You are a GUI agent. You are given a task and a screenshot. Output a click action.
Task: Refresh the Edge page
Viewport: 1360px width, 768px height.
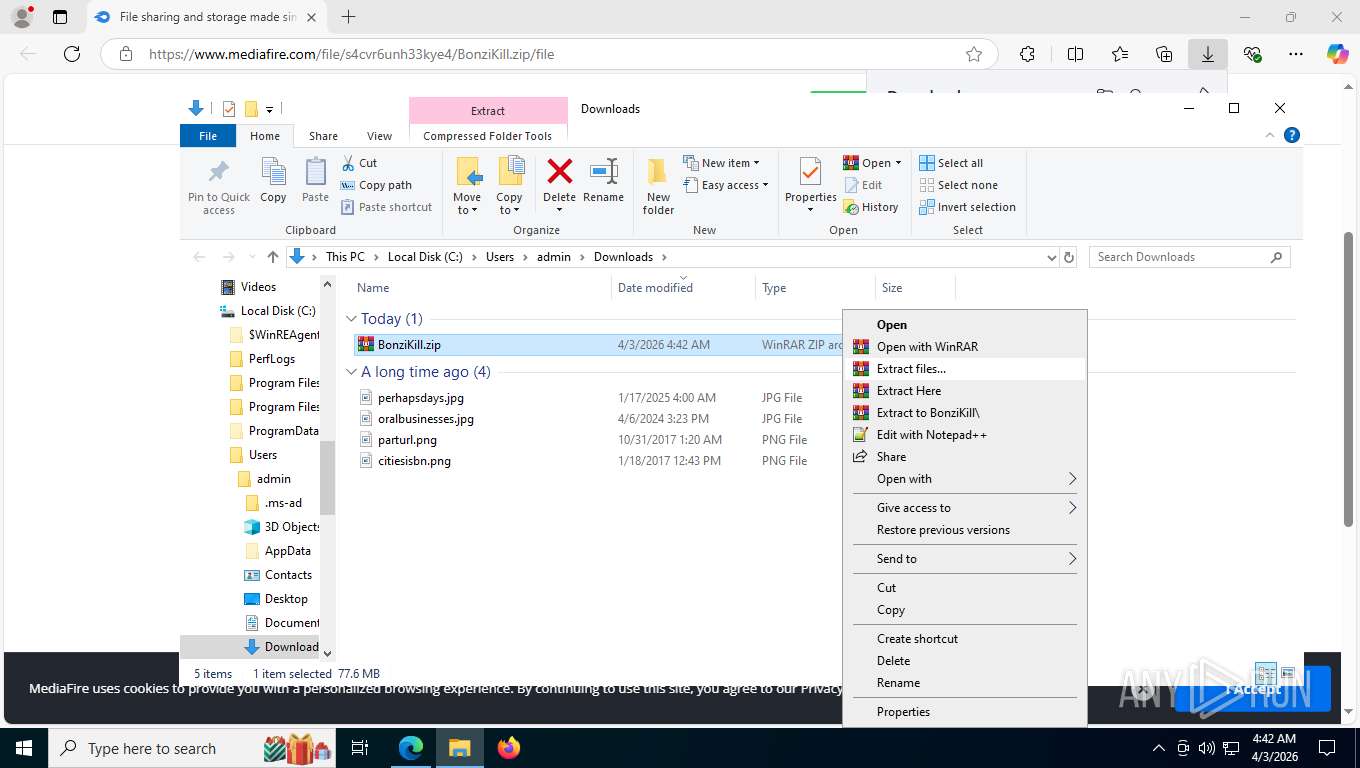coord(72,54)
